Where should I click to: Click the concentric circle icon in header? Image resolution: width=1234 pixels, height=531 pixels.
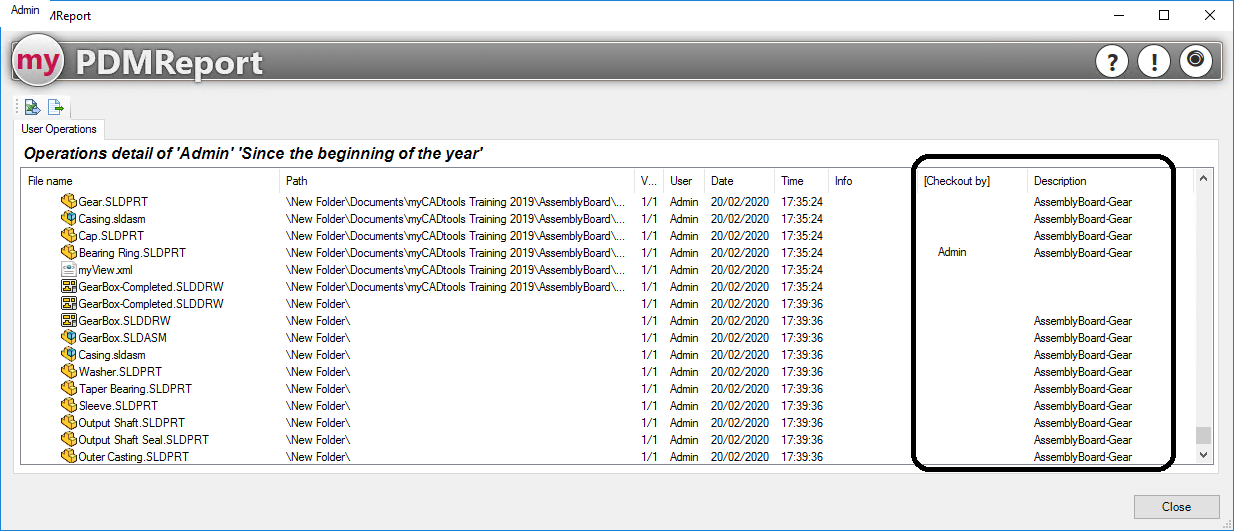point(1195,61)
